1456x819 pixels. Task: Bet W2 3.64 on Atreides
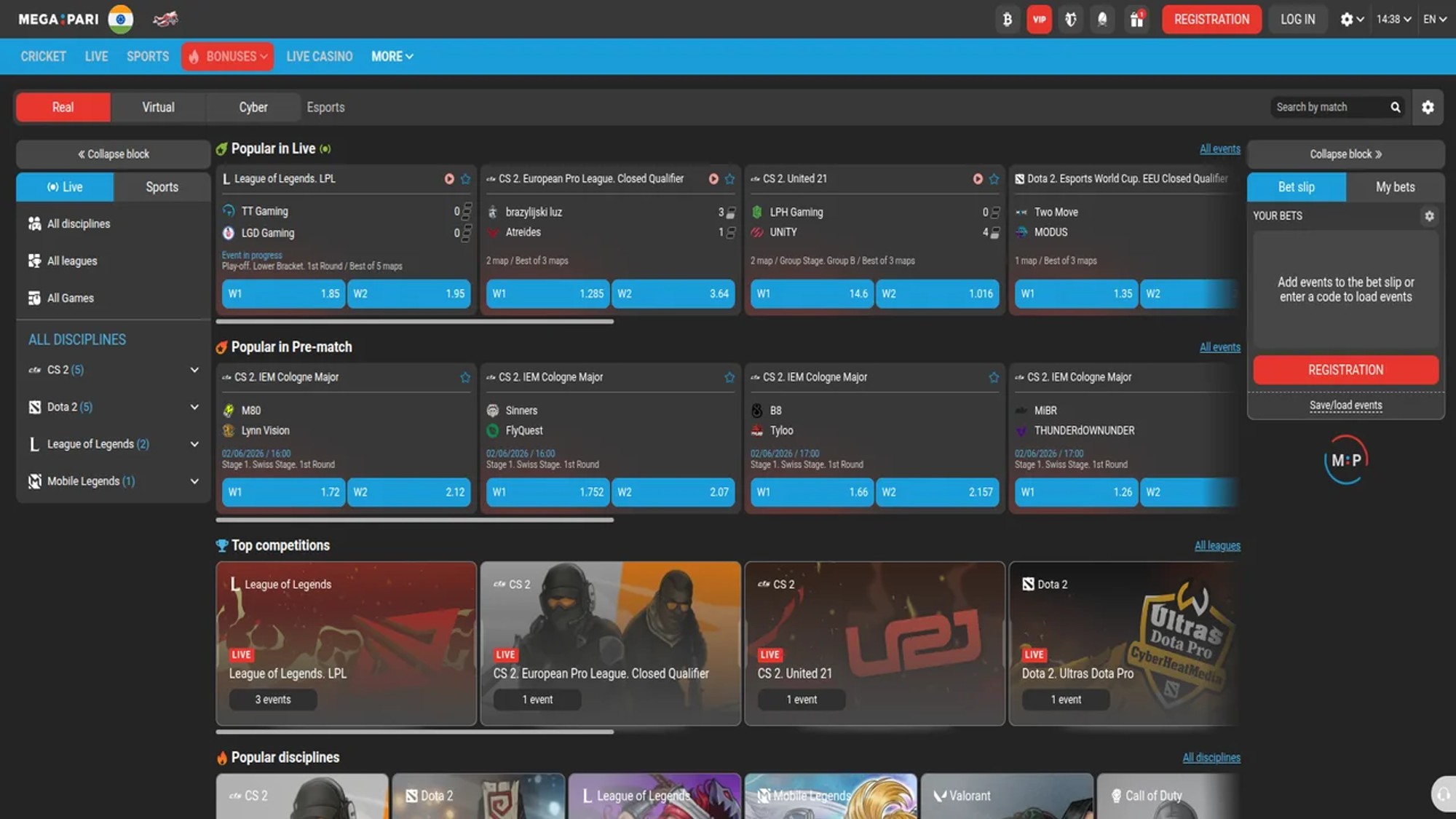(x=673, y=294)
